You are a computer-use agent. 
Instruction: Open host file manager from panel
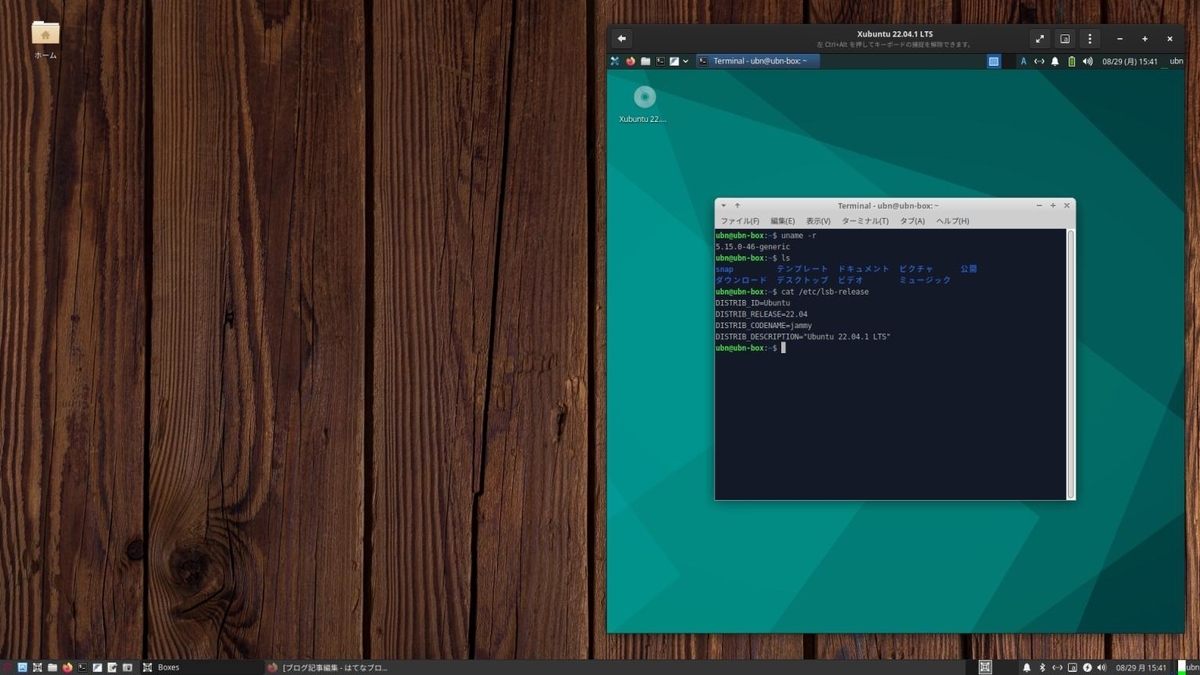[52, 667]
